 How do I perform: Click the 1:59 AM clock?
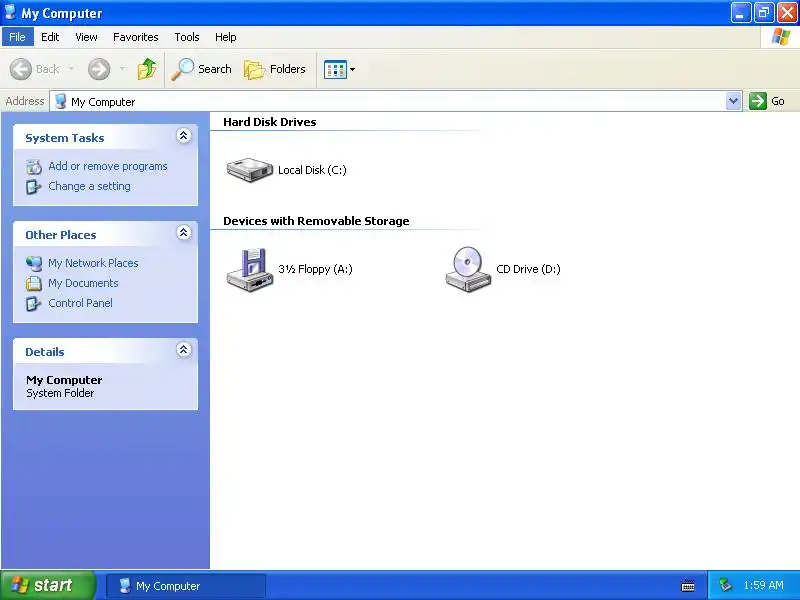[x=763, y=585]
